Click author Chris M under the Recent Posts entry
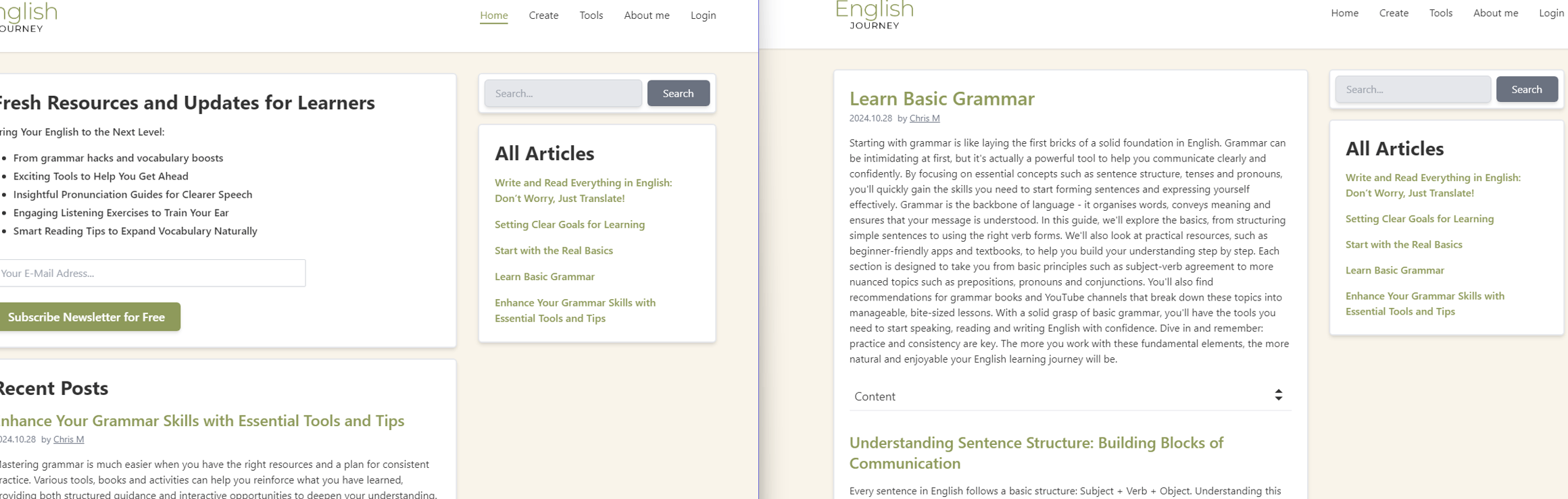This screenshot has width=1568, height=499. (68, 439)
